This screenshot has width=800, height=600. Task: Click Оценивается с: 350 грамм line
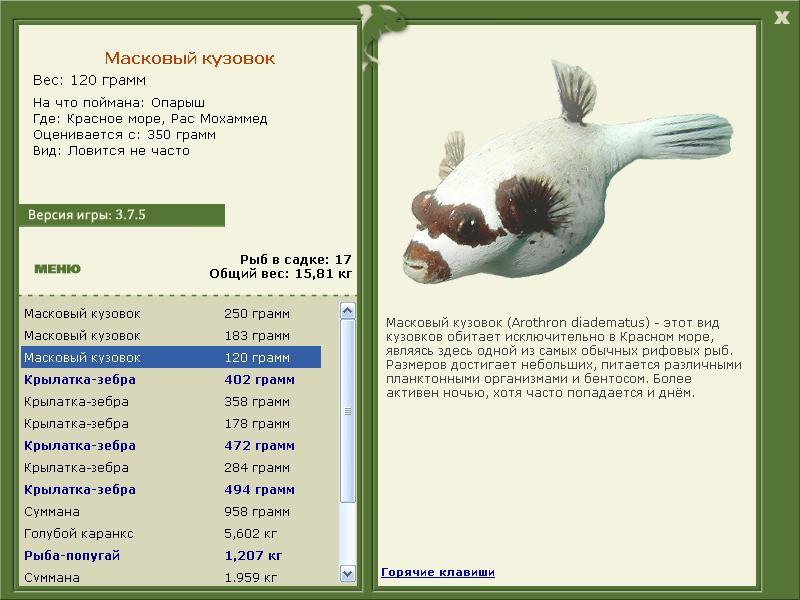[x=124, y=135]
